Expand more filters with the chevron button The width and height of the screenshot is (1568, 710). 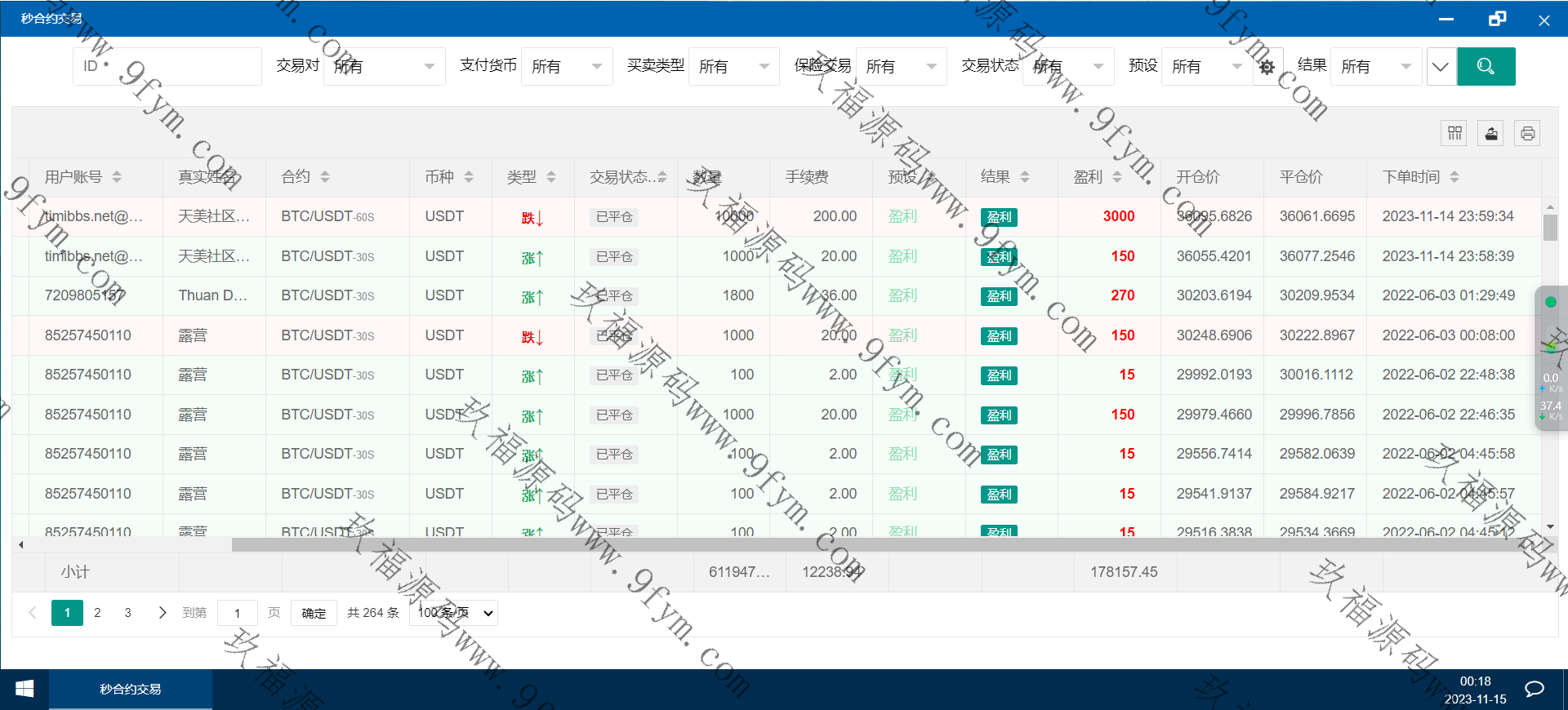[1441, 67]
